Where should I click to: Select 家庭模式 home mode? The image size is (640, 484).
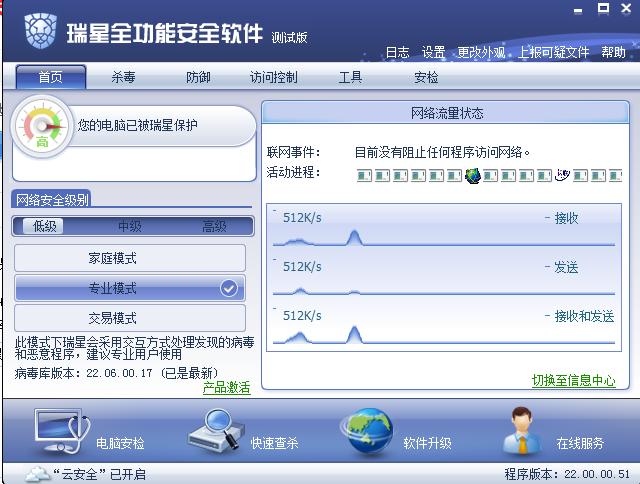[130, 258]
